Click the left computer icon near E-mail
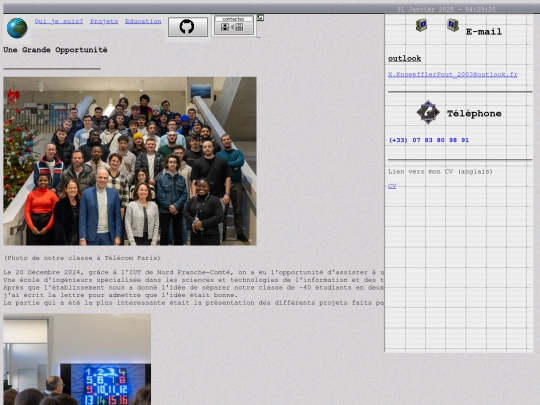Viewport: 540px width, 405px height. pos(422,25)
